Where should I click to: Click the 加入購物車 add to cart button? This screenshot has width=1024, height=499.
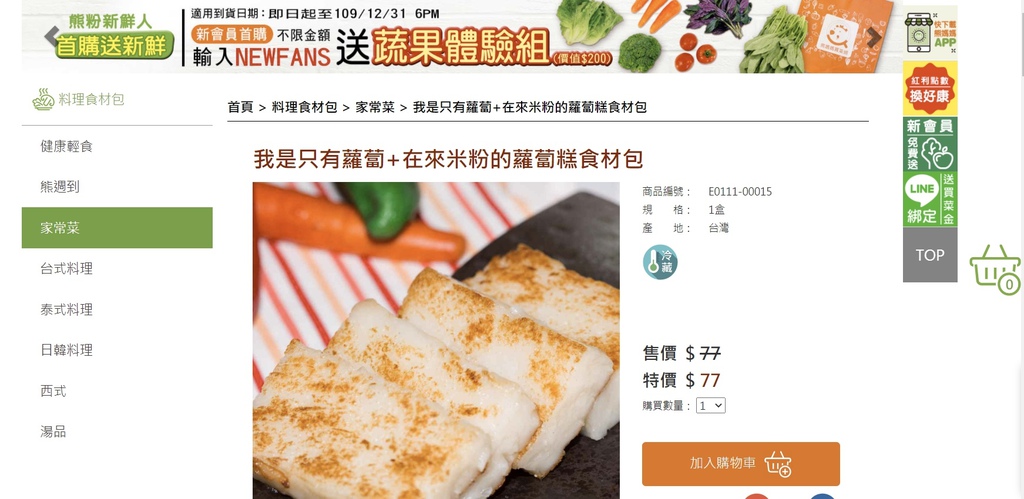click(741, 464)
